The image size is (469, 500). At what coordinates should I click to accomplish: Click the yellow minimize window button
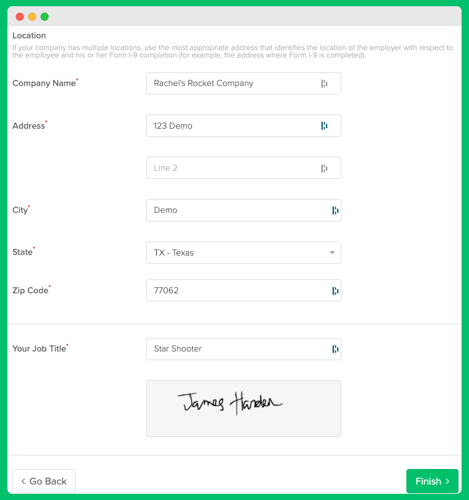[32, 17]
